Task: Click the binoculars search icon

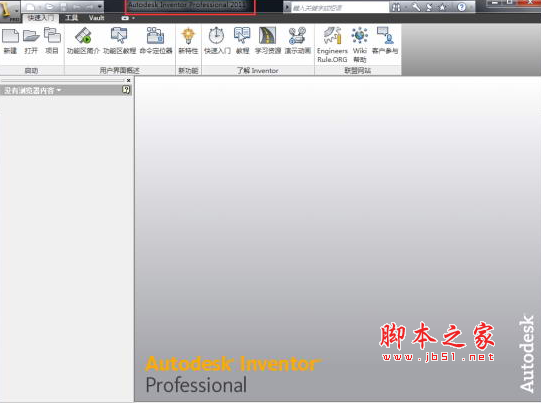Action: (x=396, y=7)
